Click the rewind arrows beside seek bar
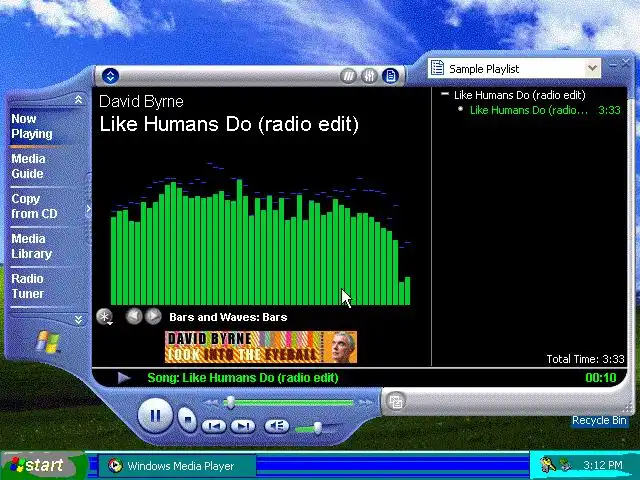Image resolution: width=640 pixels, height=480 pixels. click(x=211, y=402)
